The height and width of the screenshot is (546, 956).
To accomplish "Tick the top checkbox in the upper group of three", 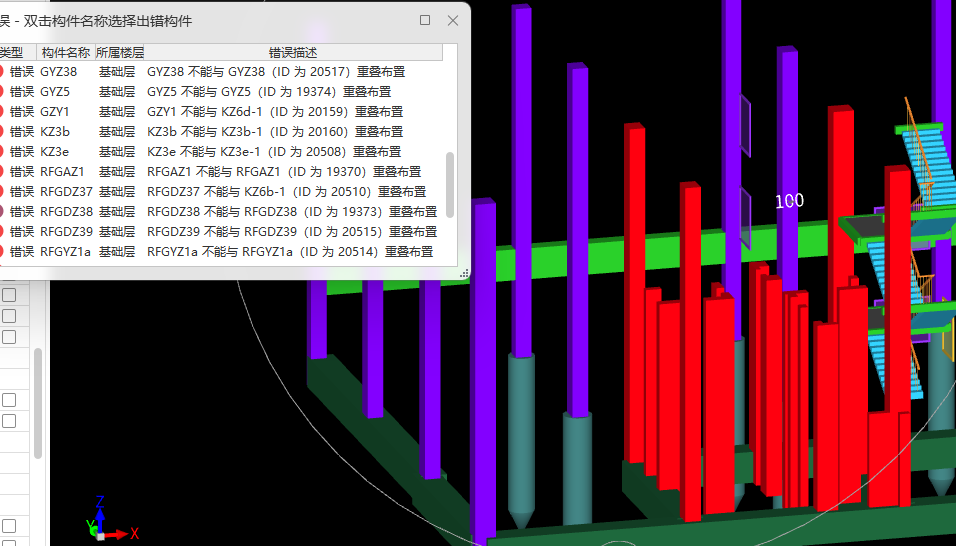I will pyautogui.click(x=9, y=295).
